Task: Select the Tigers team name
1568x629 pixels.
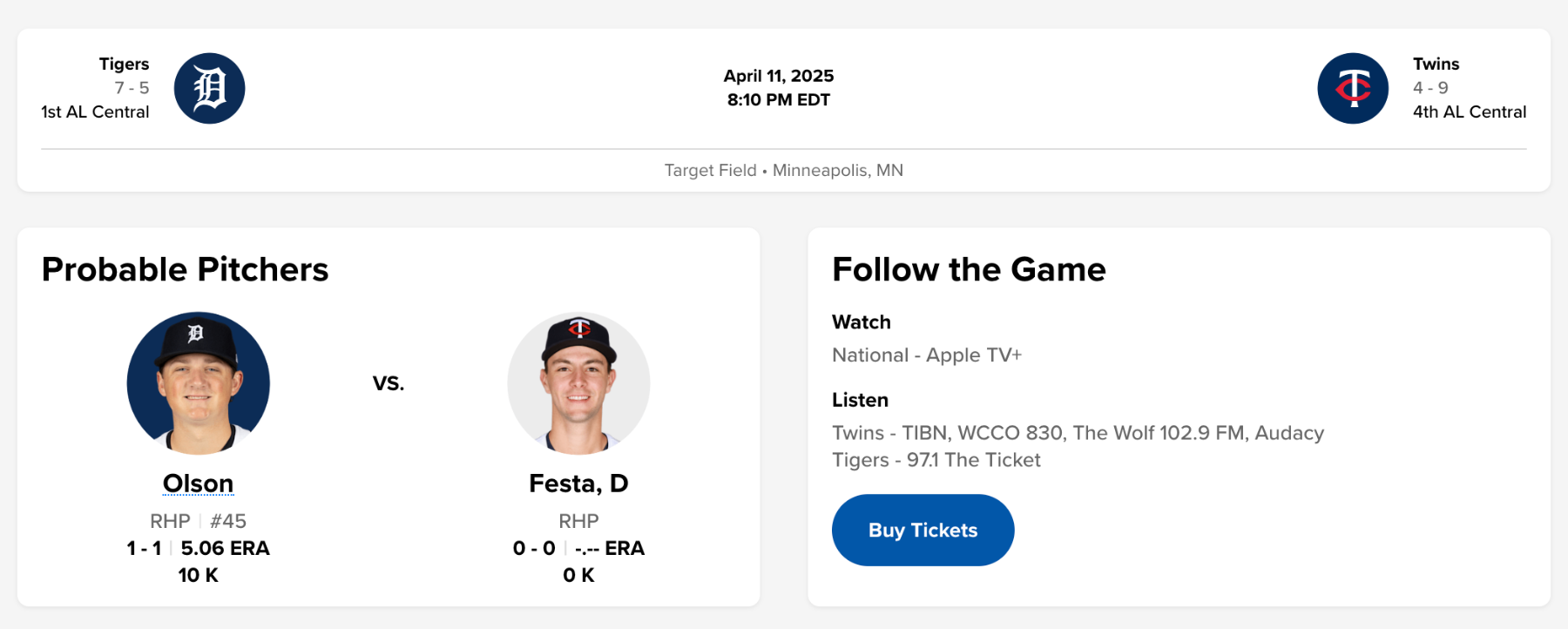Action: [x=124, y=64]
